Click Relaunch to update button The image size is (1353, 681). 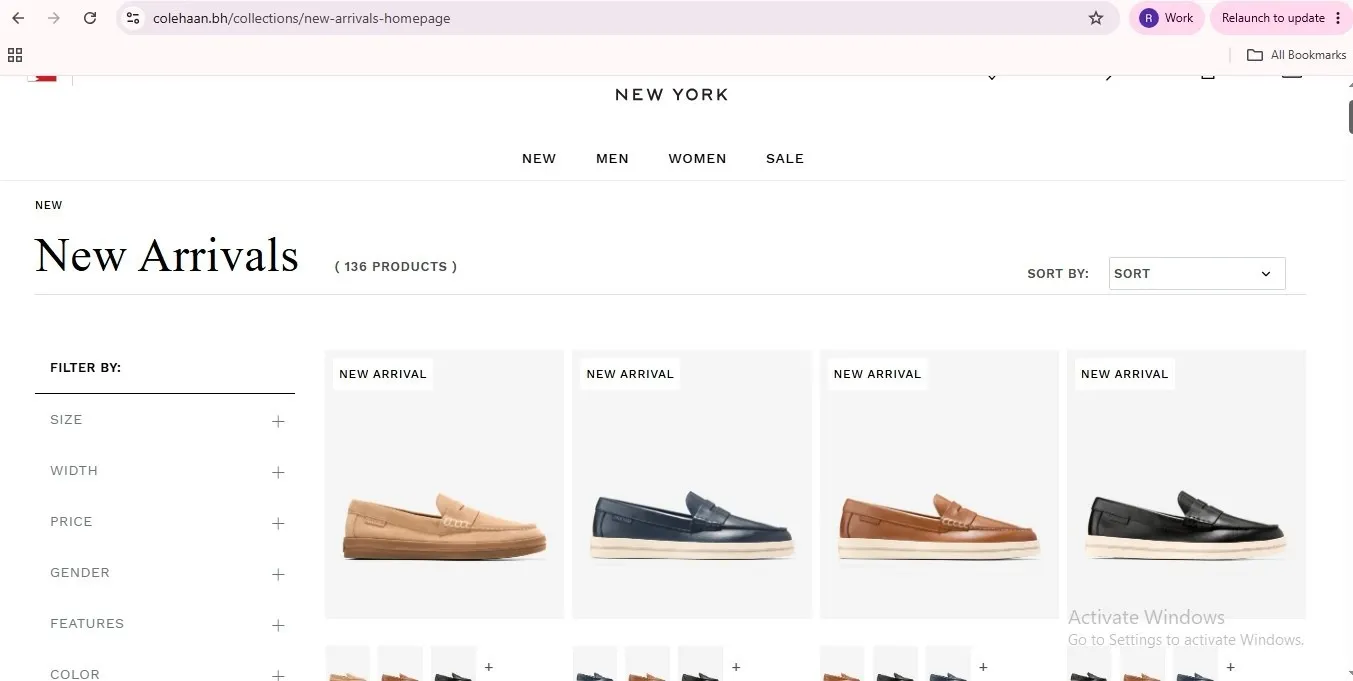pyautogui.click(x=1273, y=18)
